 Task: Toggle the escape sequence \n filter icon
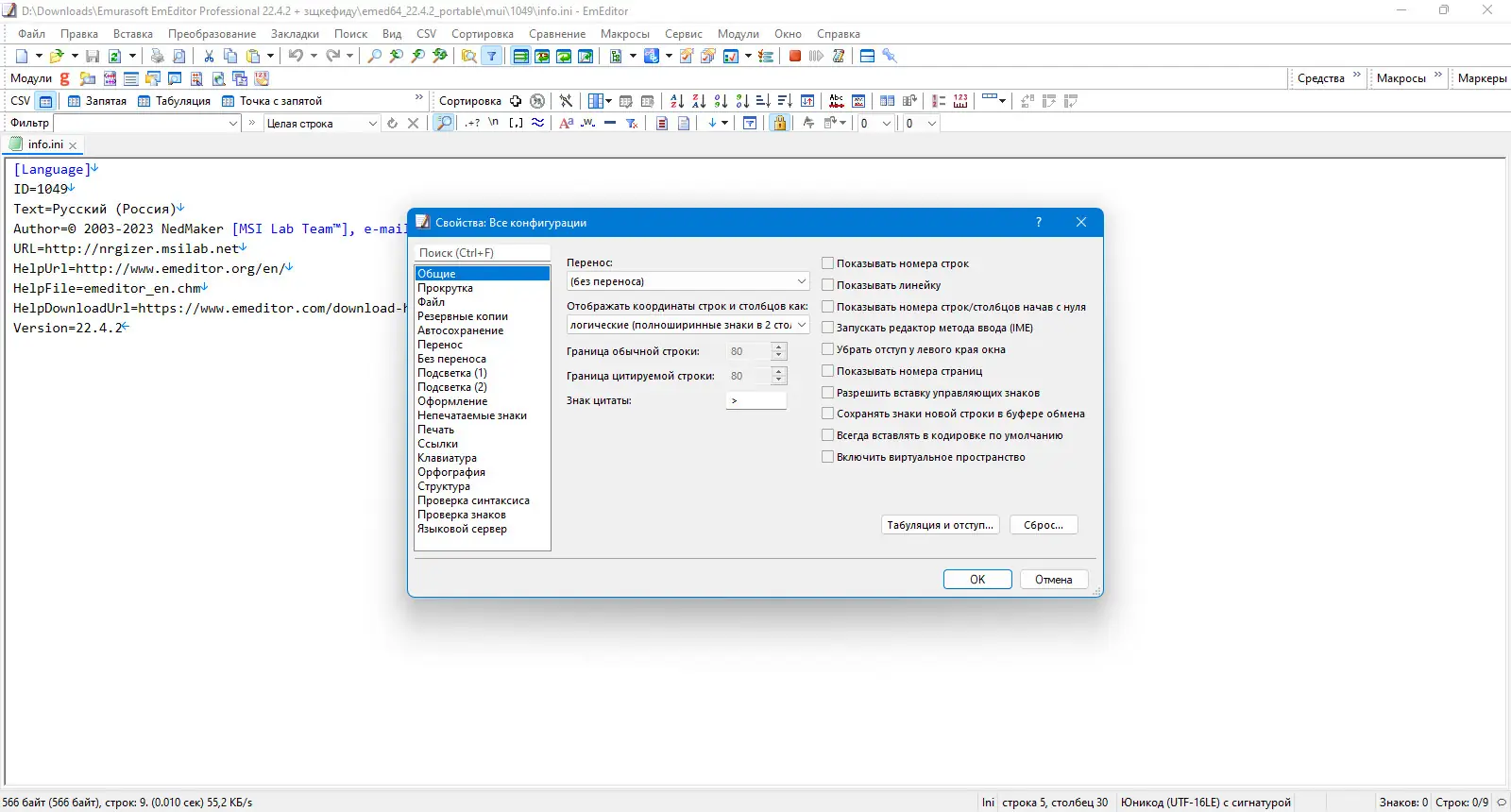click(494, 124)
